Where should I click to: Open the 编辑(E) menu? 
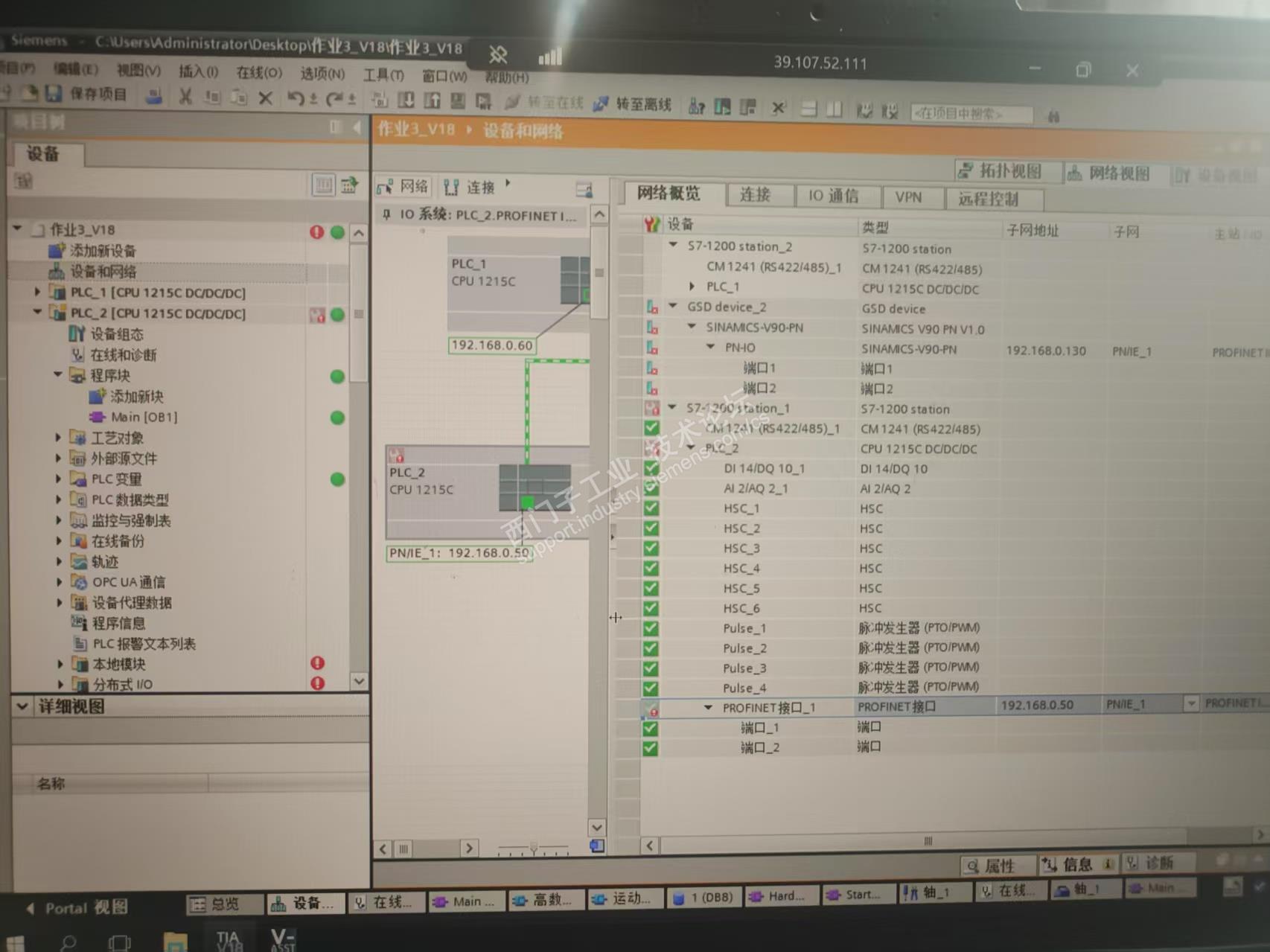(x=75, y=69)
